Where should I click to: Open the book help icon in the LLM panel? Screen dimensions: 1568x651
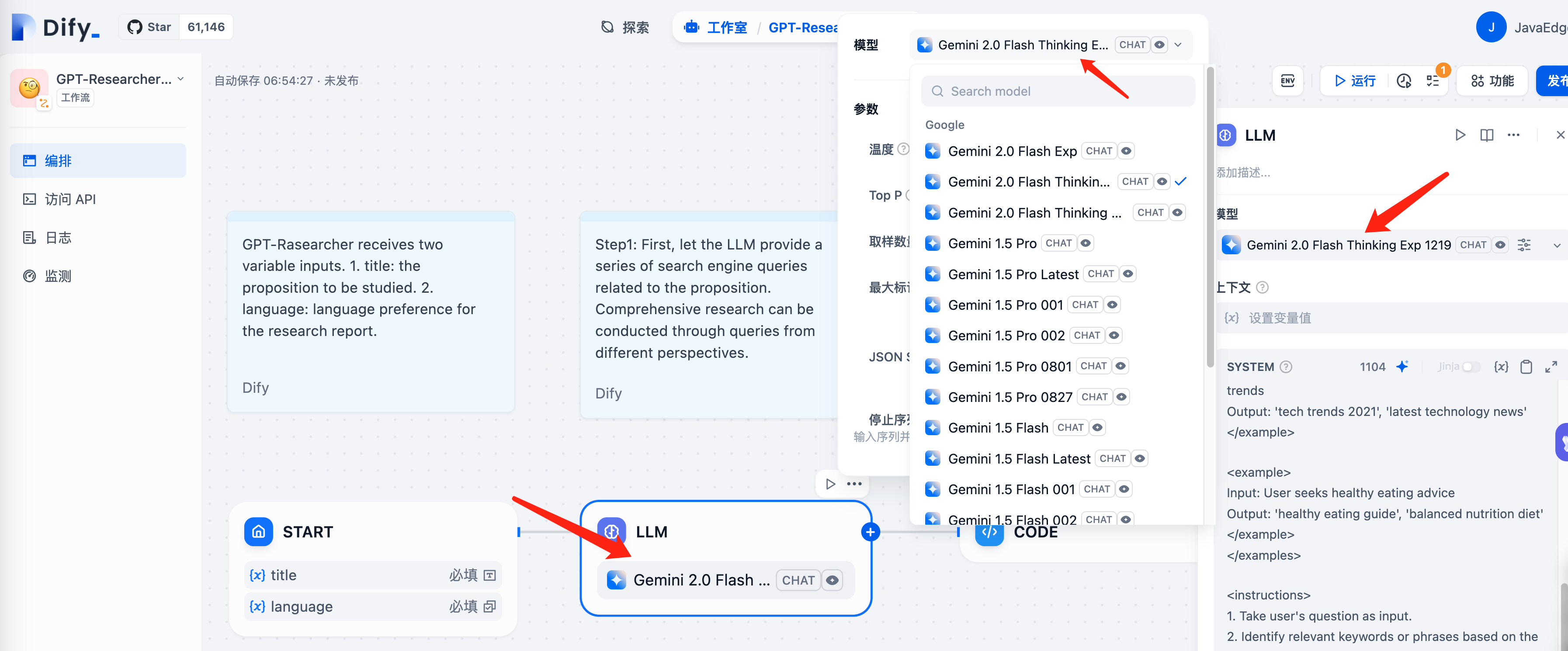(1486, 135)
